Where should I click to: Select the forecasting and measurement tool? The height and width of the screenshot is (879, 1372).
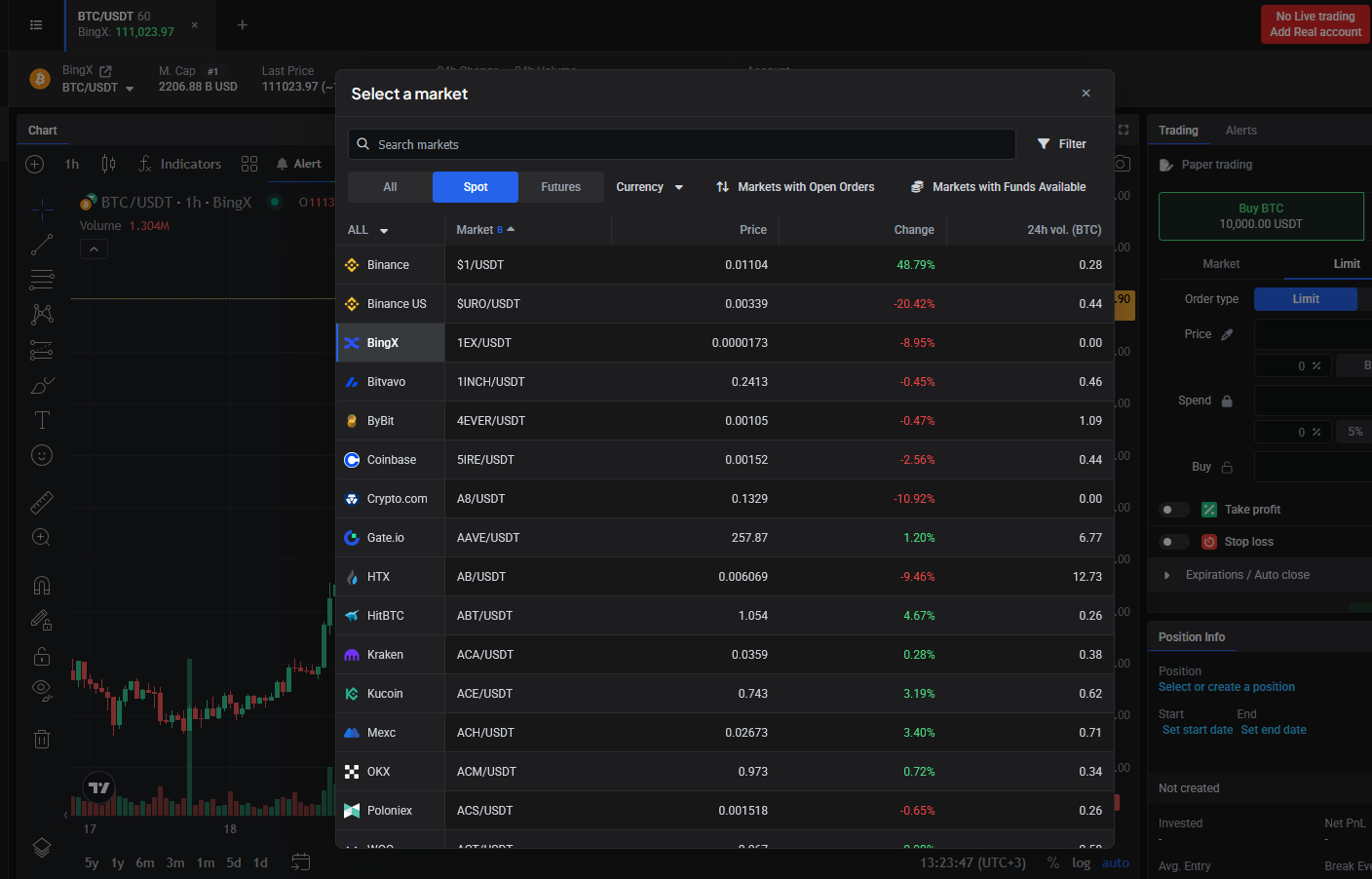point(42,350)
